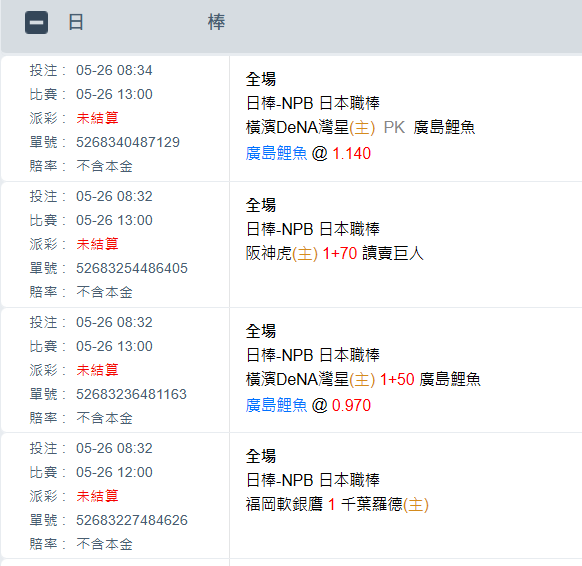Click the red 1.140 odds value
The height and width of the screenshot is (566, 582).
352,153
